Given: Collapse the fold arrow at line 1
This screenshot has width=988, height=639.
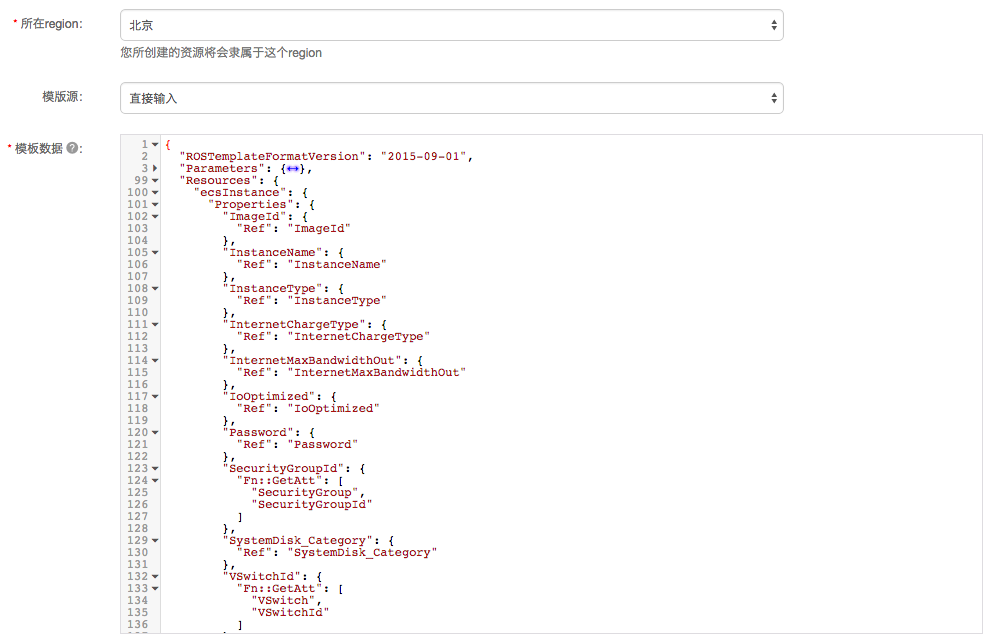Looking at the screenshot, I should [155, 144].
